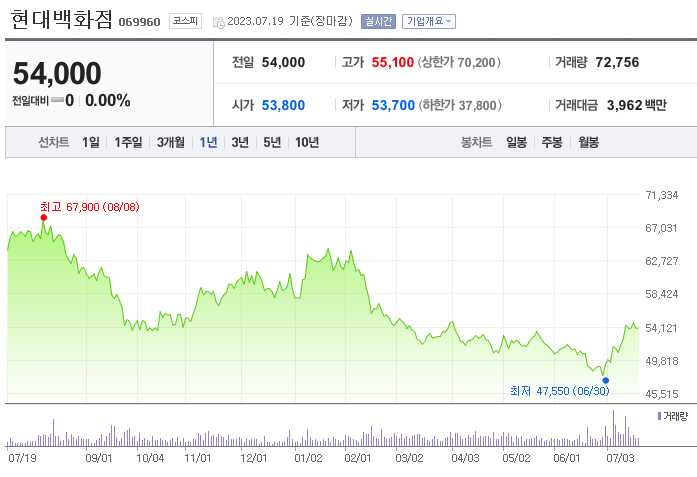Click the 최저 47,550 (06/30) label
697x477 pixels.
pyautogui.click(x=560, y=391)
